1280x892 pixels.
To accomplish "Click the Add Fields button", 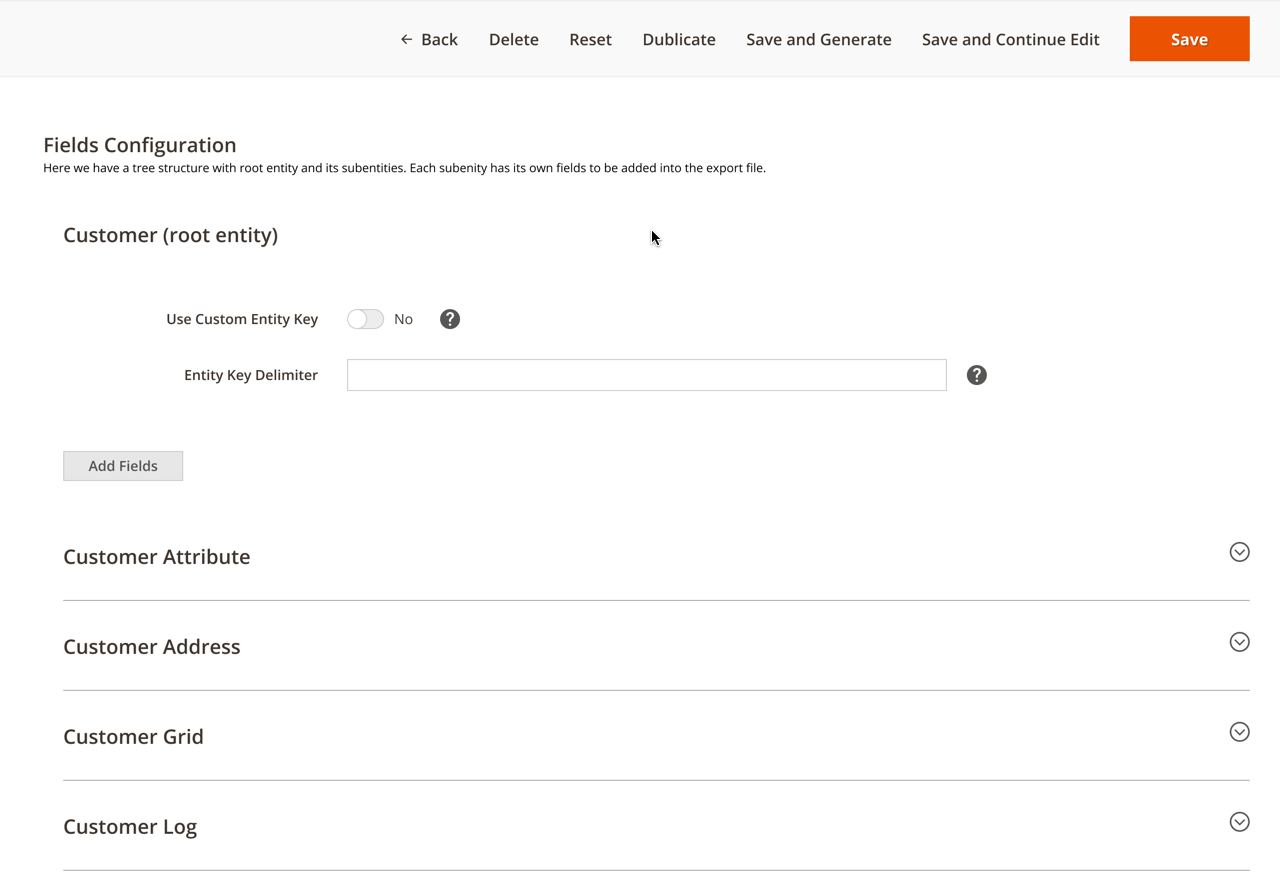I will (123, 466).
